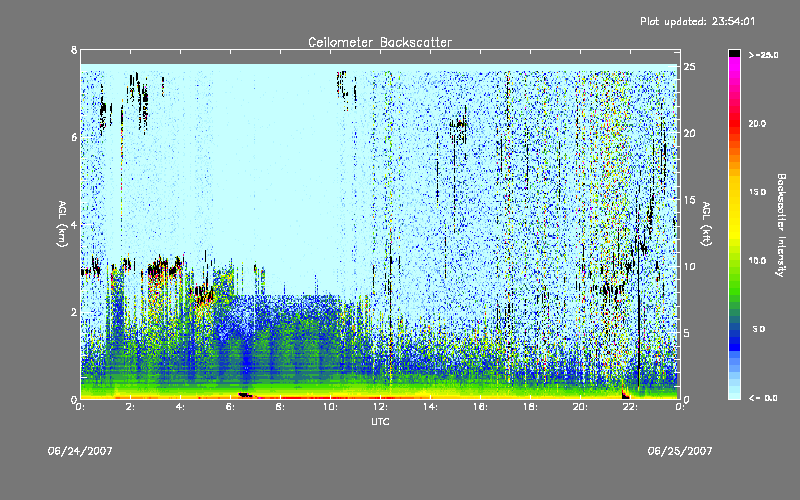Click the 'AGL (kft)' right axis label
The image size is (800, 500).
706,224
